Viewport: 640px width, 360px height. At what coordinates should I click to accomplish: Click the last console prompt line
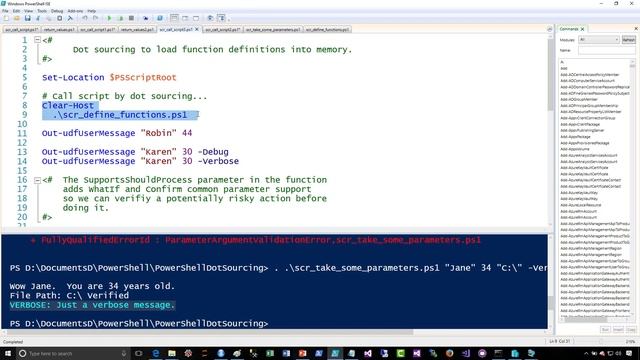tap(139, 323)
